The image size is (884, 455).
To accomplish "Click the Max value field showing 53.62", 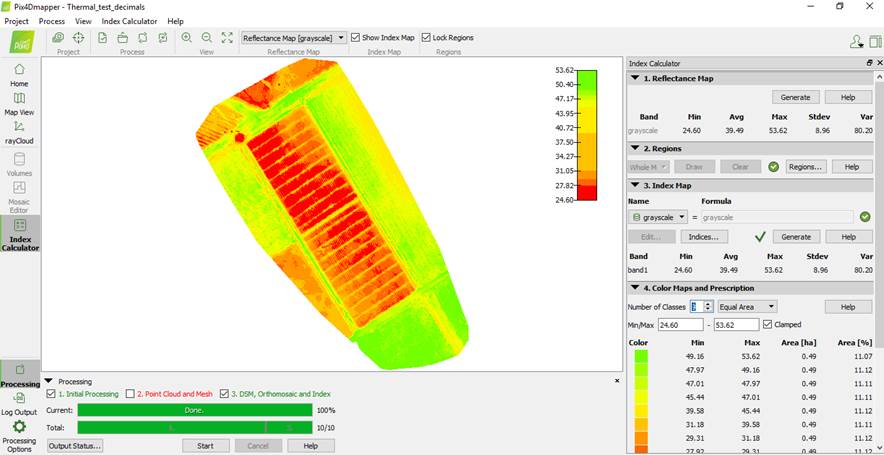I will (736, 325).
